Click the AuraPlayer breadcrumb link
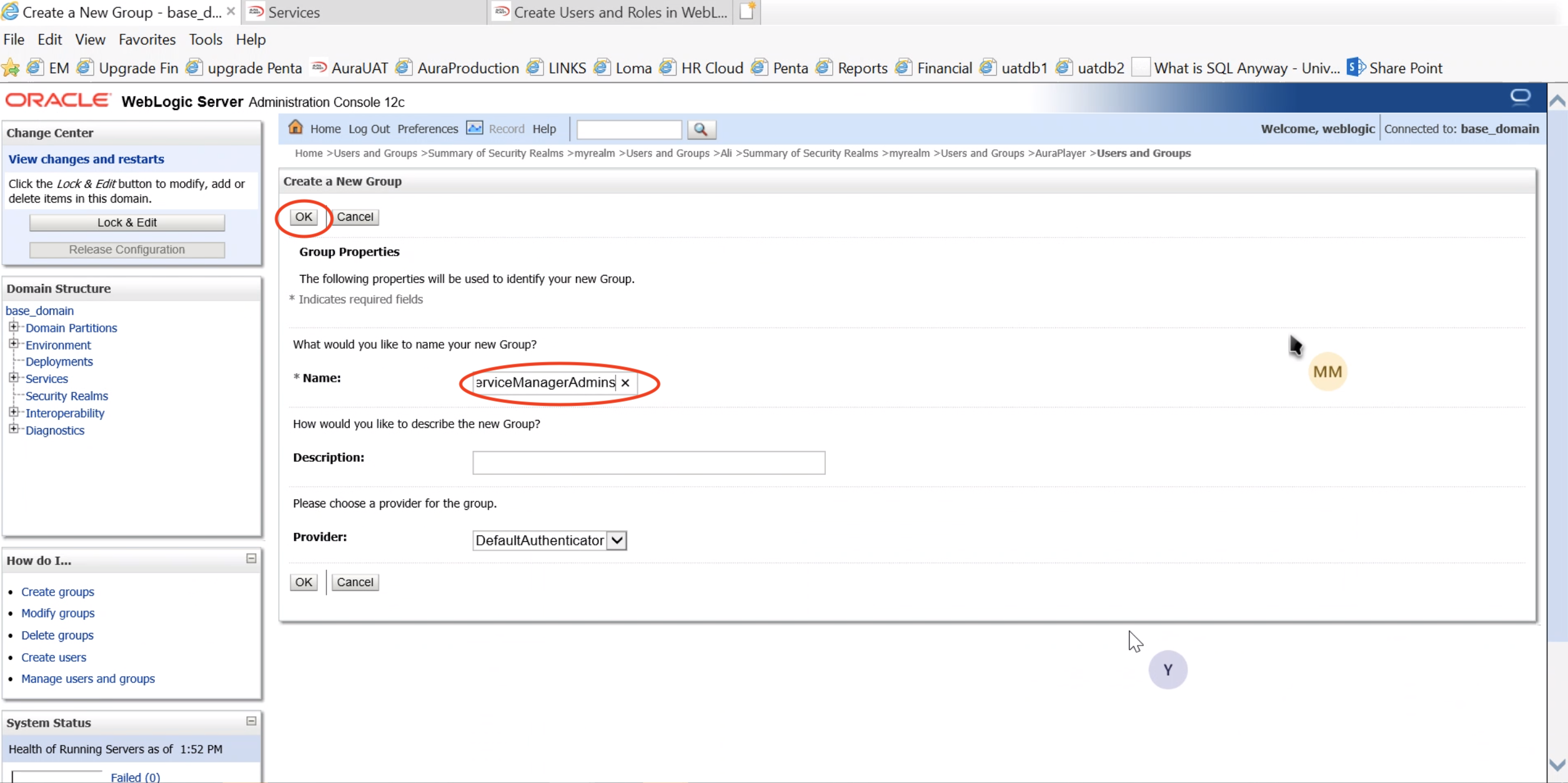This screenshot has height=783, width=1568. pyautogui.click(x=1060, y=153)
